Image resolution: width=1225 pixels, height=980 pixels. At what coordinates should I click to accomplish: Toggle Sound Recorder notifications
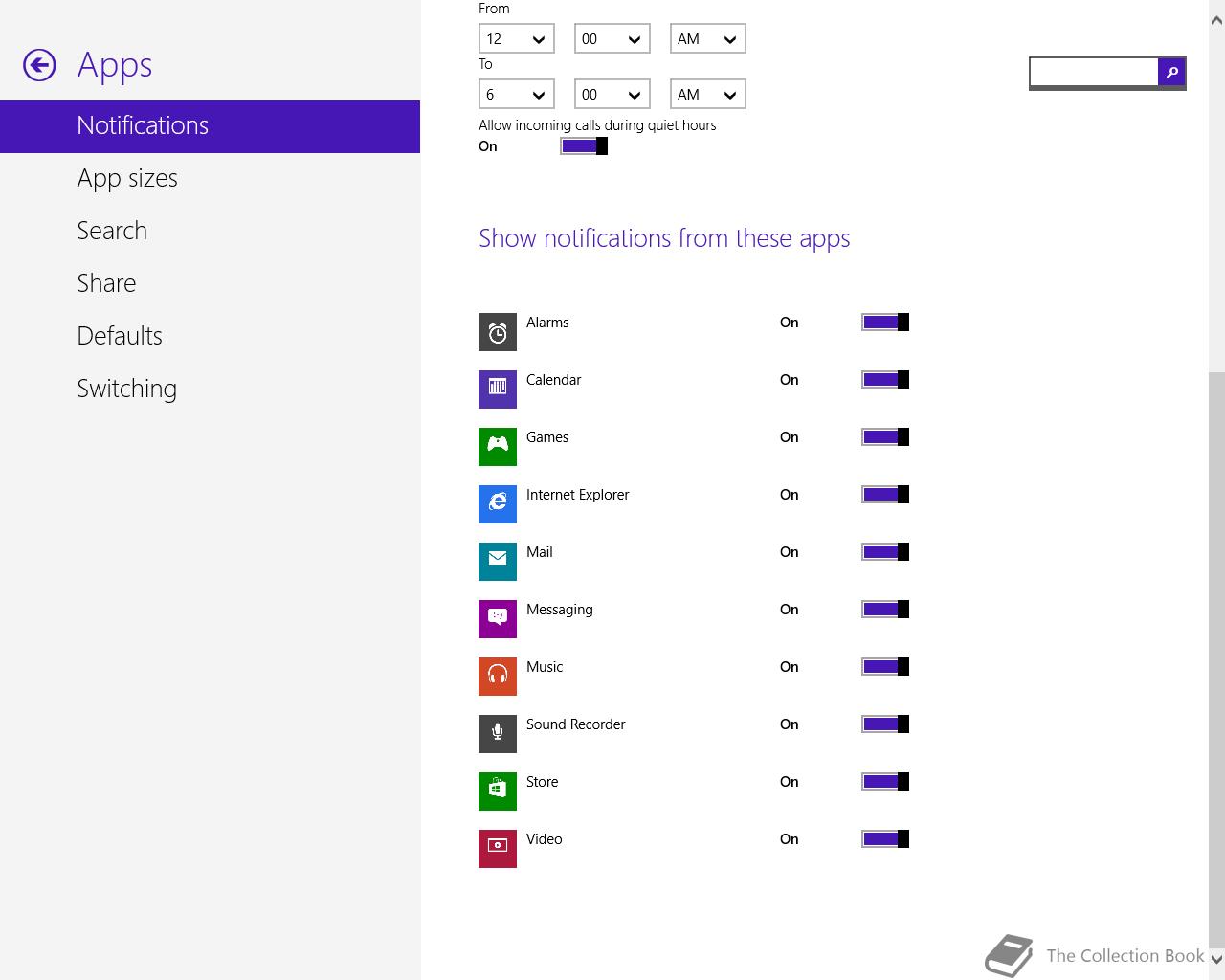click(x=885, y=724)
